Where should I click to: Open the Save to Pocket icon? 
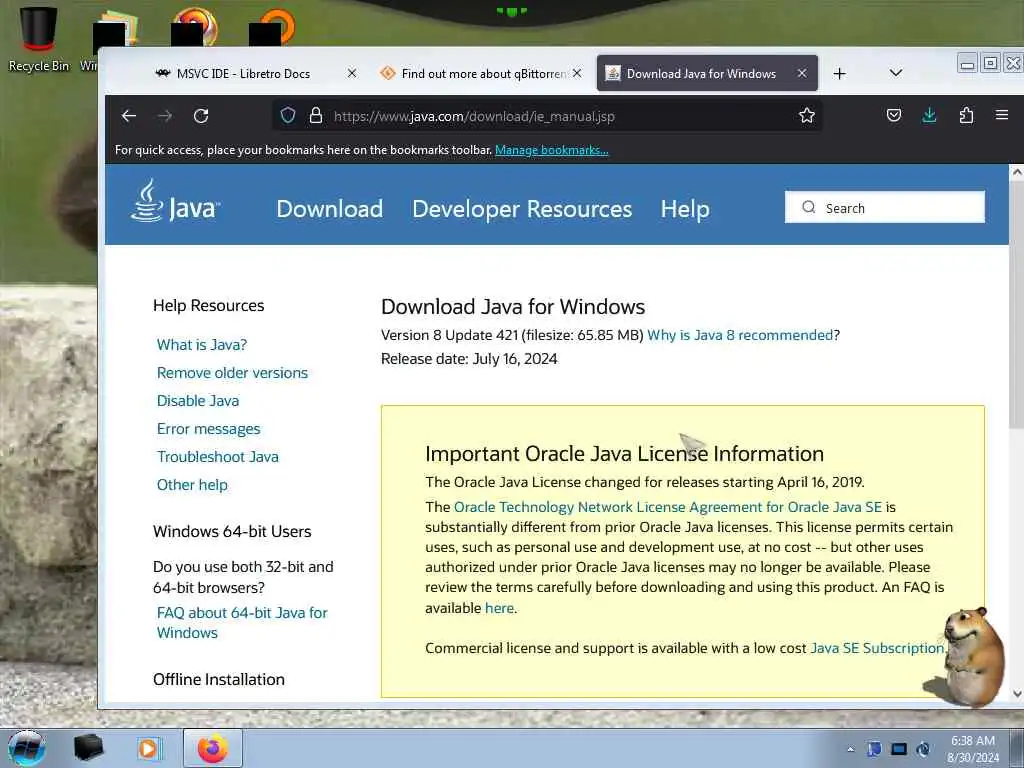[894, 116]
